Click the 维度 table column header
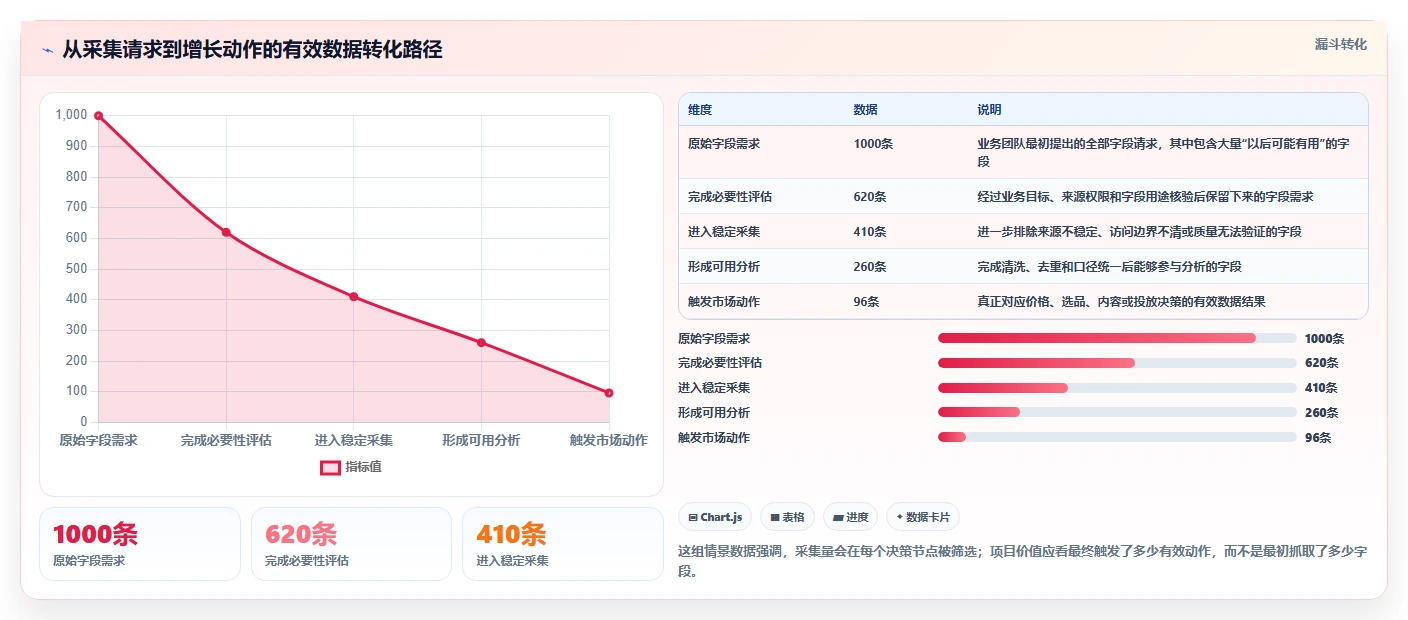The height and width of the screenshot is (620, 1408). (x=700, y=110)
